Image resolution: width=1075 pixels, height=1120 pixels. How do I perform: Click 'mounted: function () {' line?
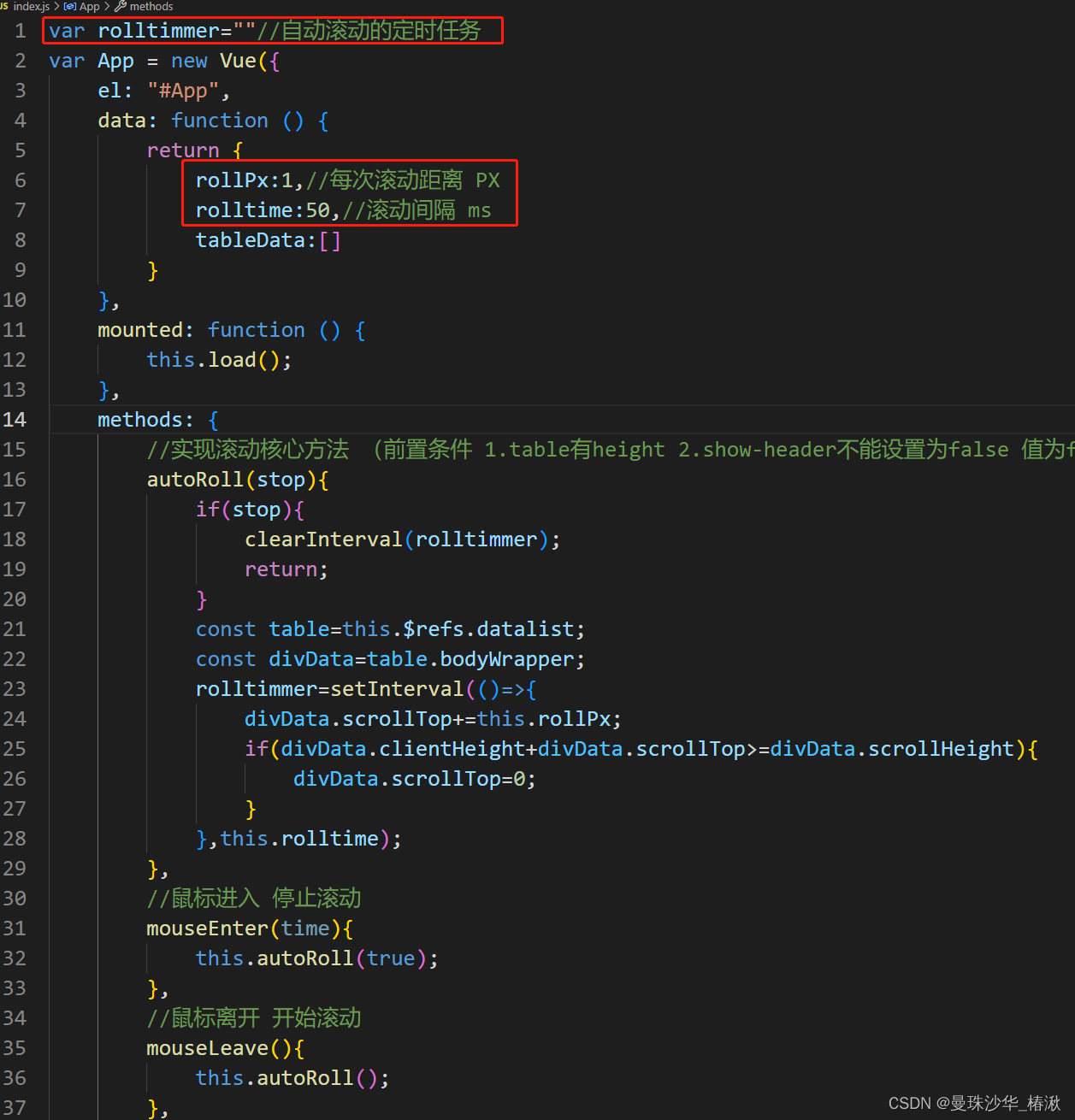(x=232, y=330)
